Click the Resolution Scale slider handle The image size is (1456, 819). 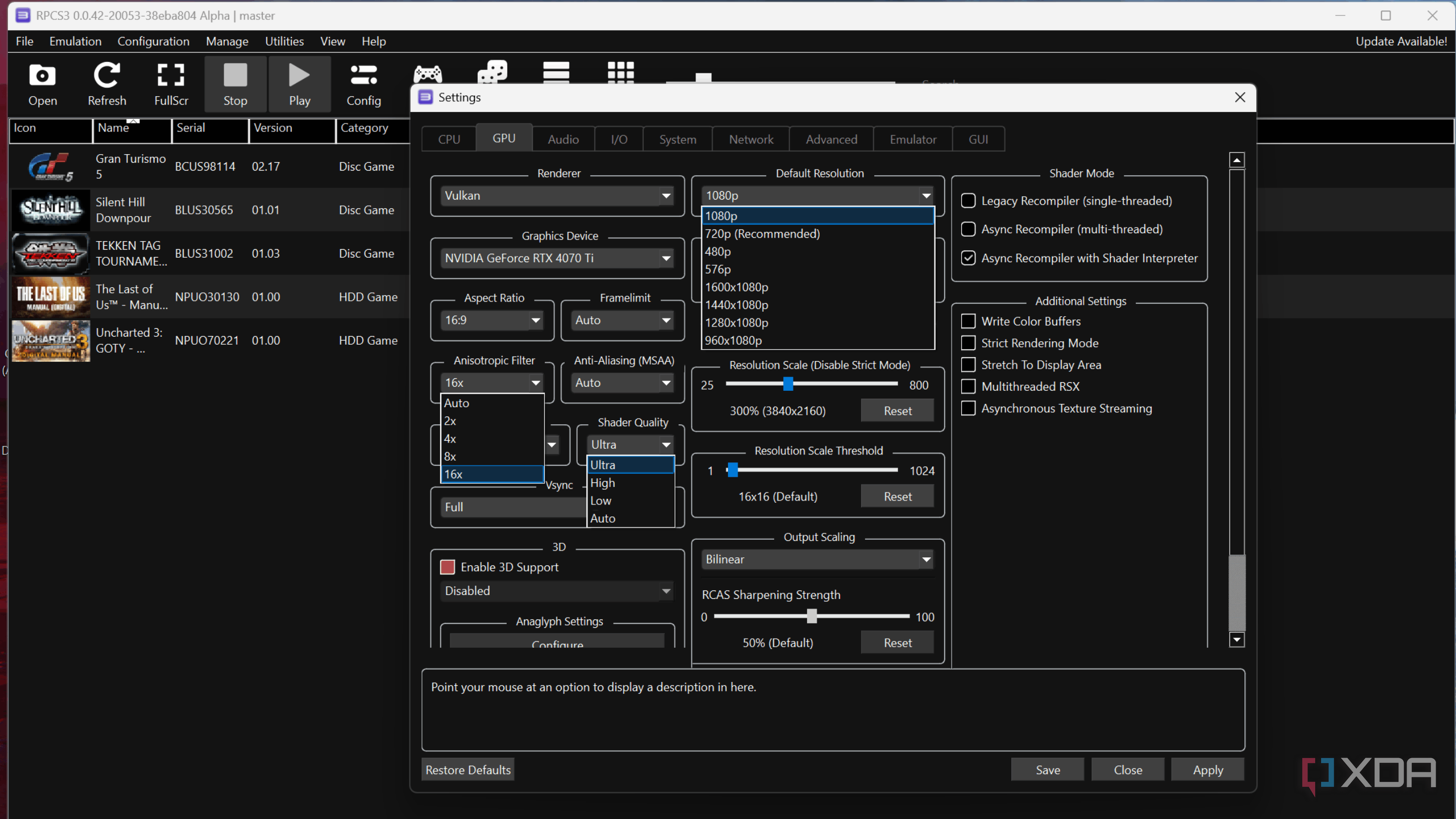point(788,384)
